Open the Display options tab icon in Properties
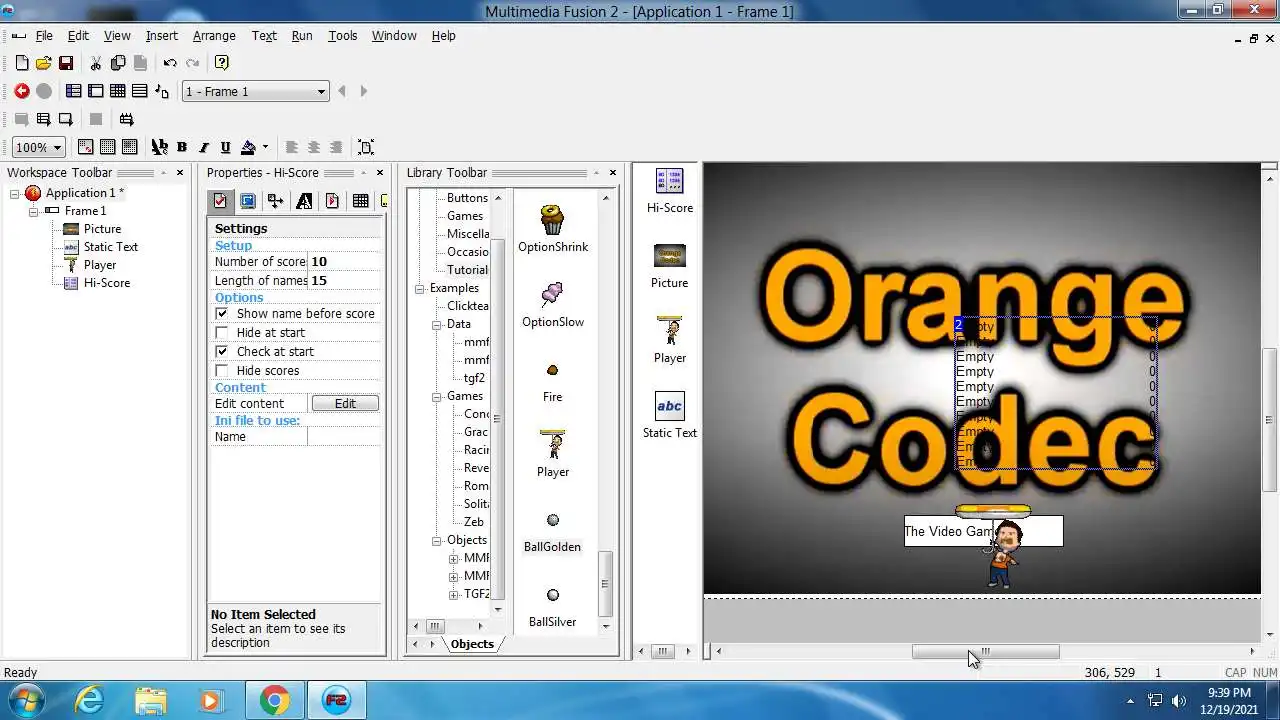Image resolution: width=1280 pixels, height=720 pixels. [248, 201]
